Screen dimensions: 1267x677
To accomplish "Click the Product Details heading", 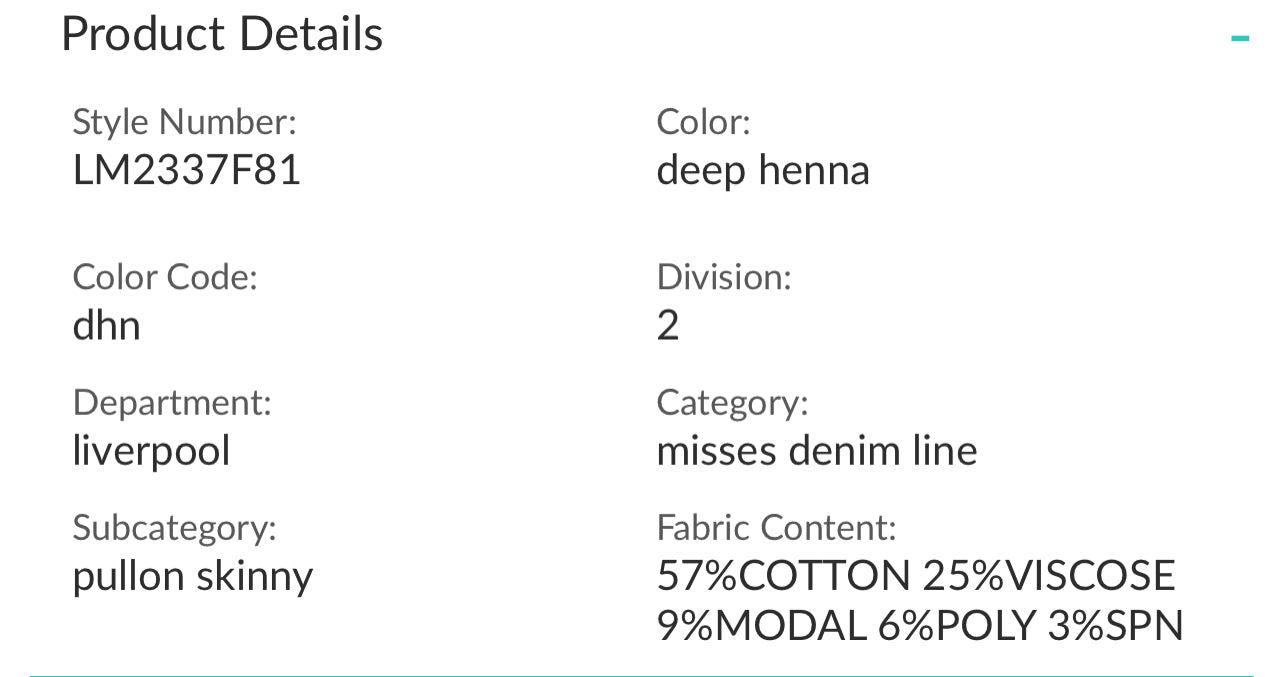I will [222, 34].
